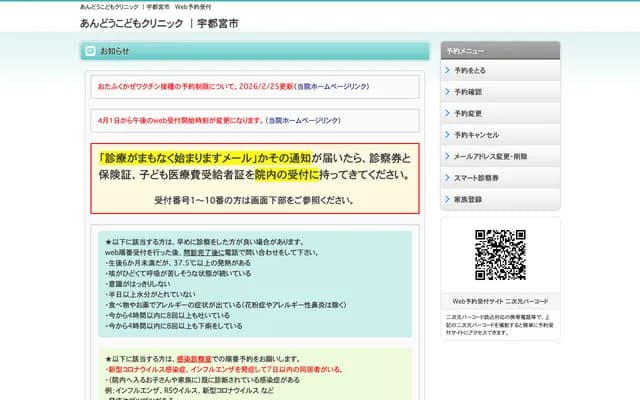Click the arrow icon next to 予約キャンセル

446,135
